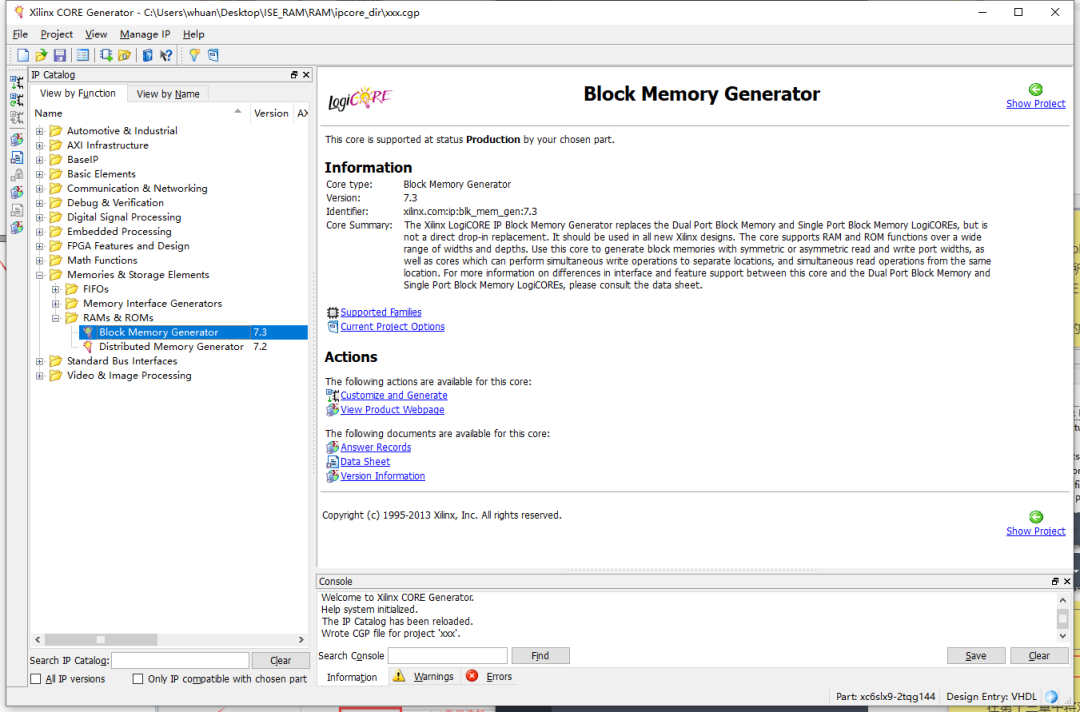This screenshot has height=712, width=1080.
Task: Show the console Information tab
Action: (352, 678)
